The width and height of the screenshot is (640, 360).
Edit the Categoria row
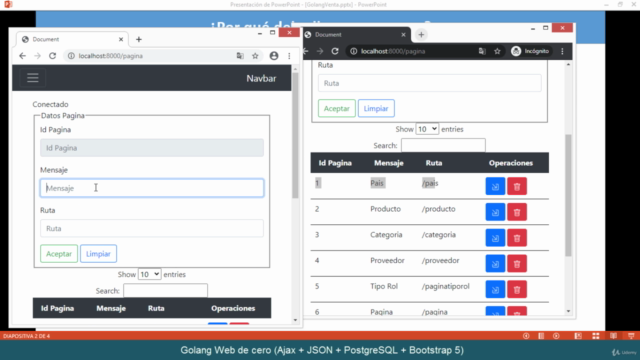pos(495,238)
